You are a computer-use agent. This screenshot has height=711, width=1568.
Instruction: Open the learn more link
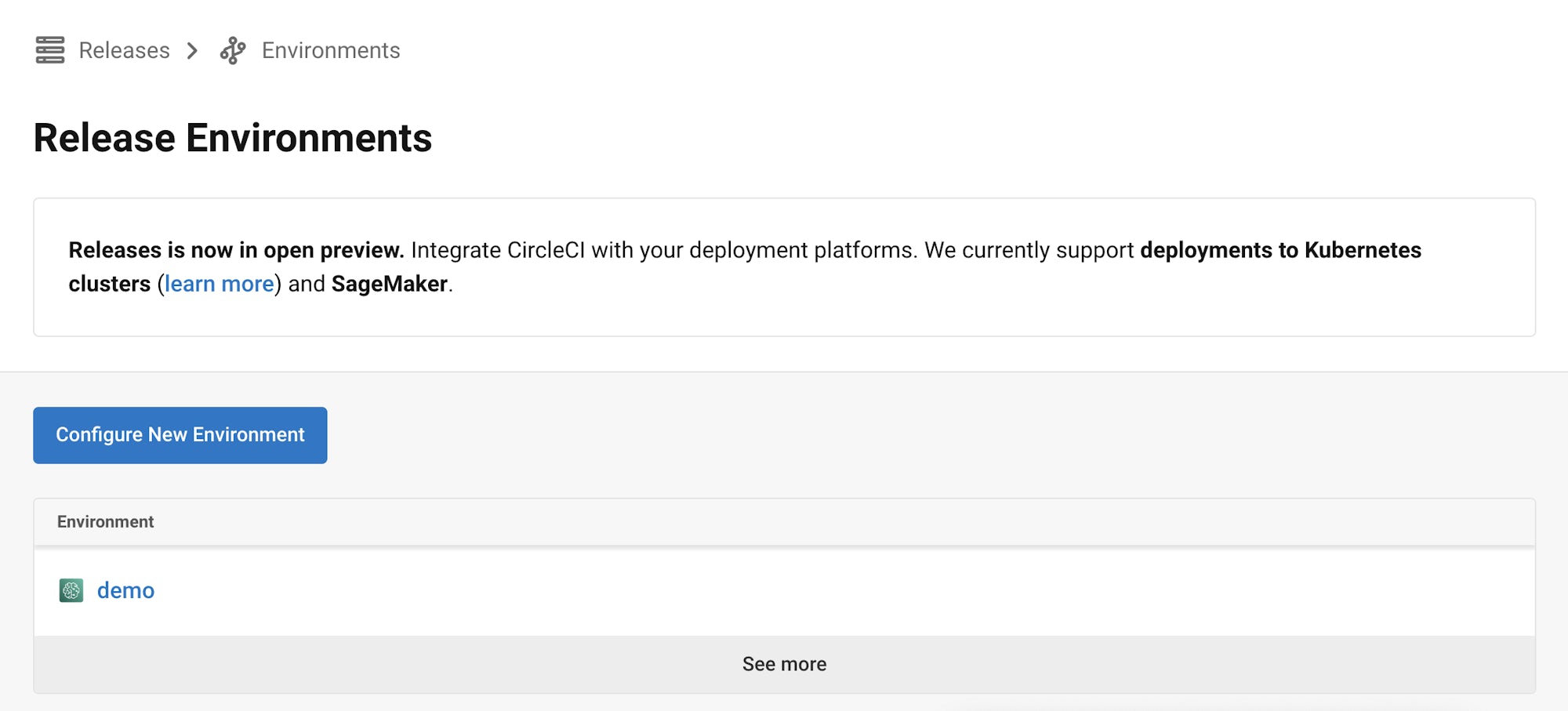point(220,283)
